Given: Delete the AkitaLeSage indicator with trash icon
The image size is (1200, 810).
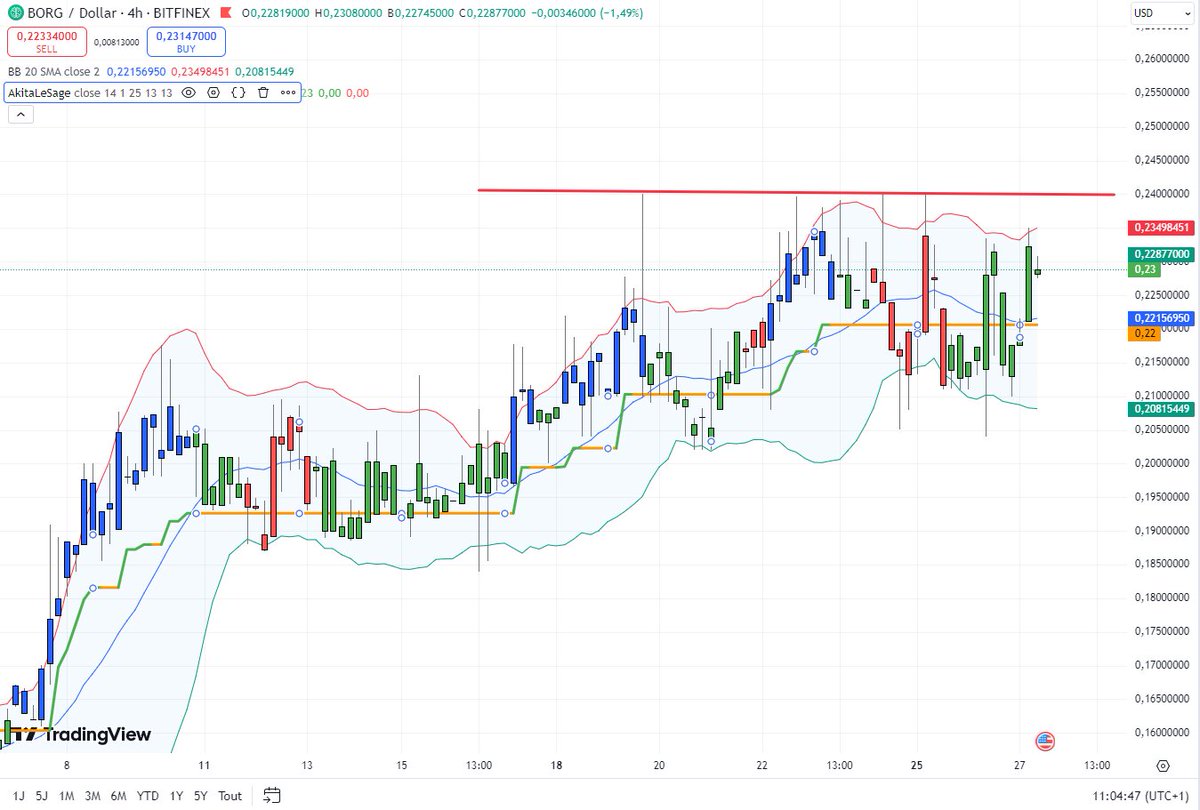Looking at the screenshot, I should point(263,93).
